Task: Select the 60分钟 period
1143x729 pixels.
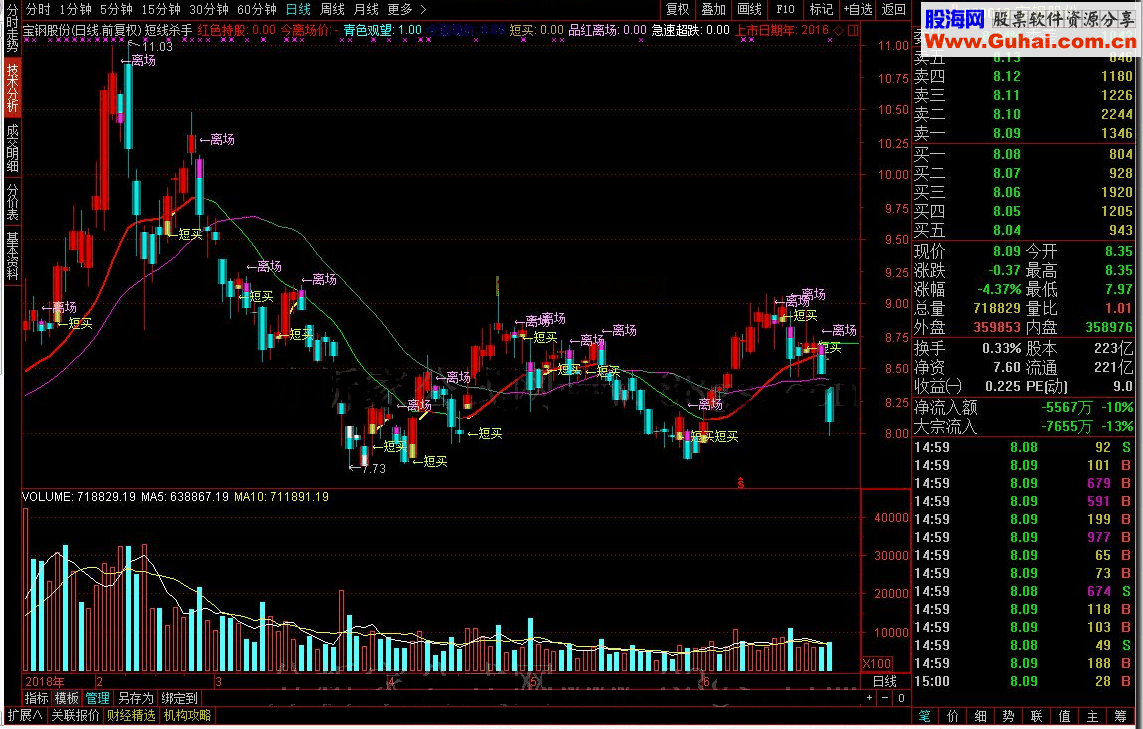Action: 257,9
